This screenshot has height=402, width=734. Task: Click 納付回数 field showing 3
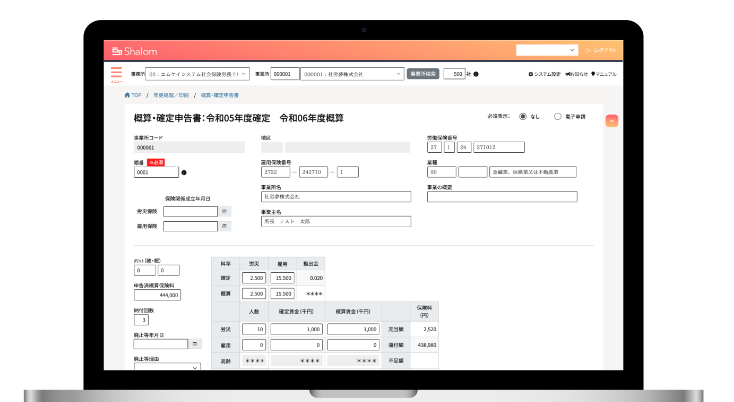coord(141,320)
